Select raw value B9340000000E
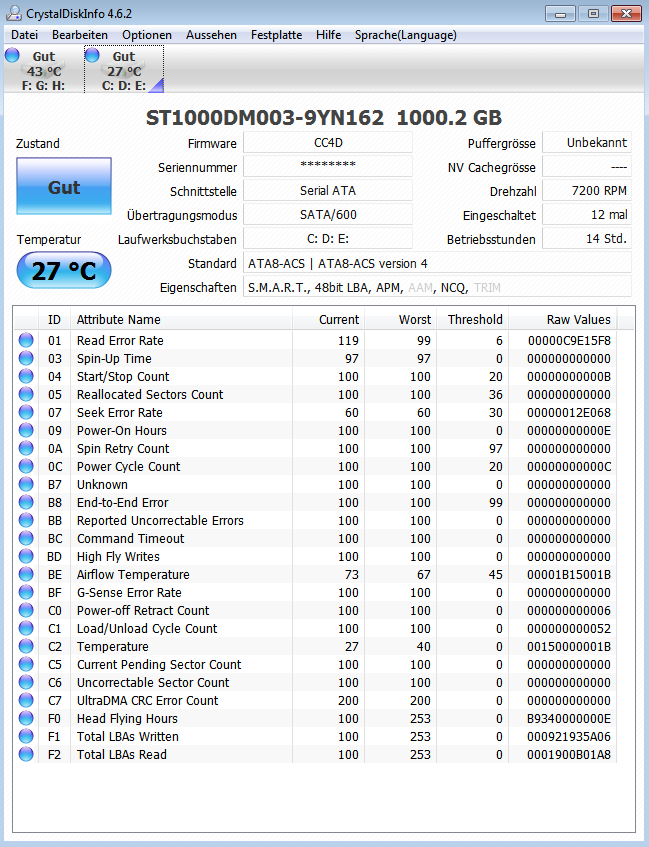The width and height of the screenshot is (649, 847). (569, 719)
